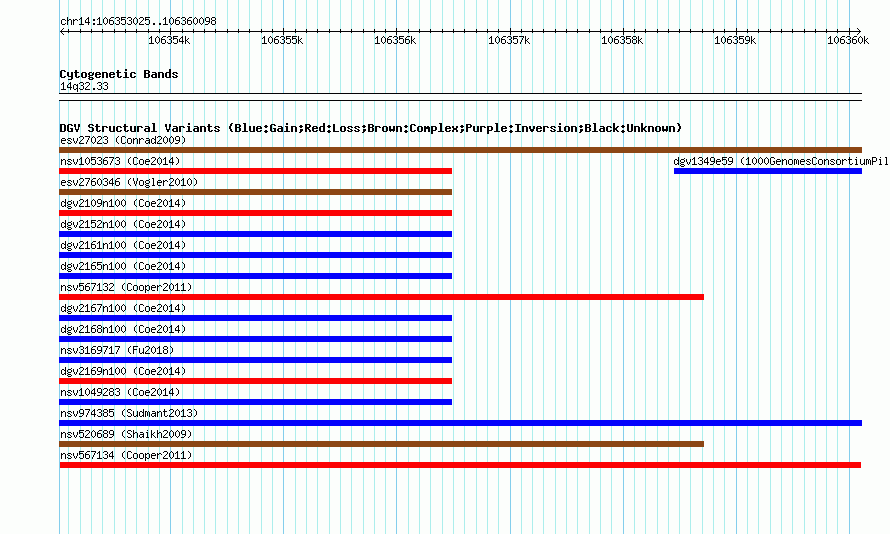
Task: Open the nsv1049283 (Coe2014) label
Action: click(x=120, y=392)
